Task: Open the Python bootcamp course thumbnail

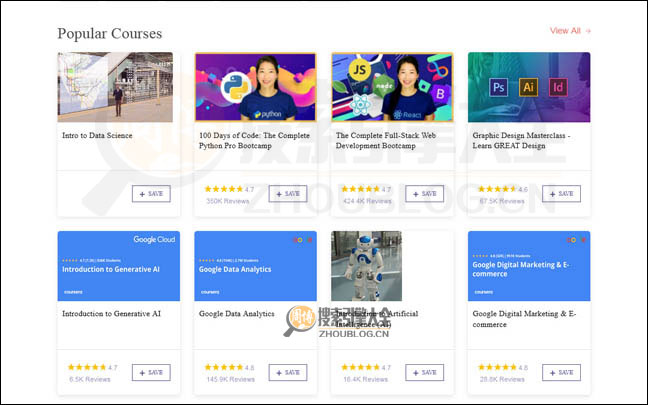Action: [255, 87]
